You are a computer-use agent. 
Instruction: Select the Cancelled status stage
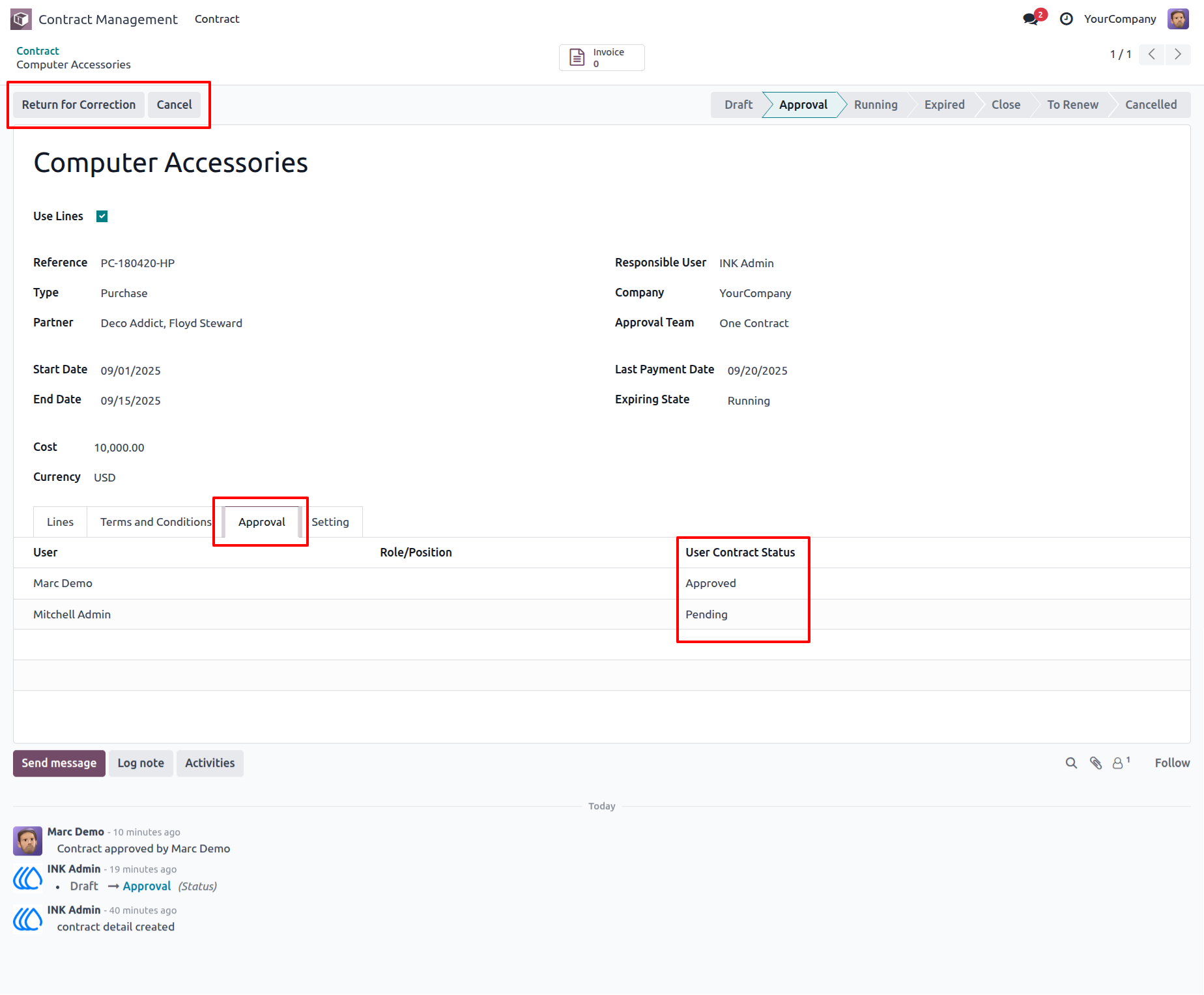[x=1151, y=105]
